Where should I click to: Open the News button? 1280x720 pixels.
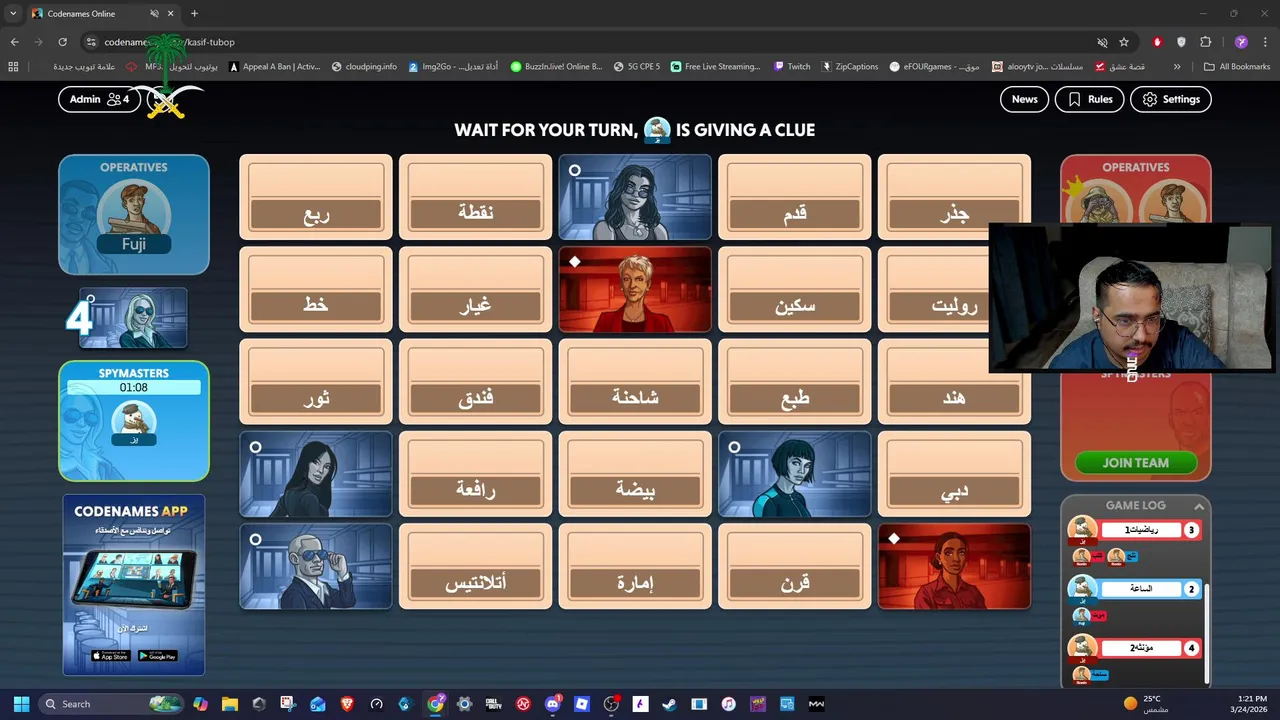pyautogui.click(x=1024, y=99)
